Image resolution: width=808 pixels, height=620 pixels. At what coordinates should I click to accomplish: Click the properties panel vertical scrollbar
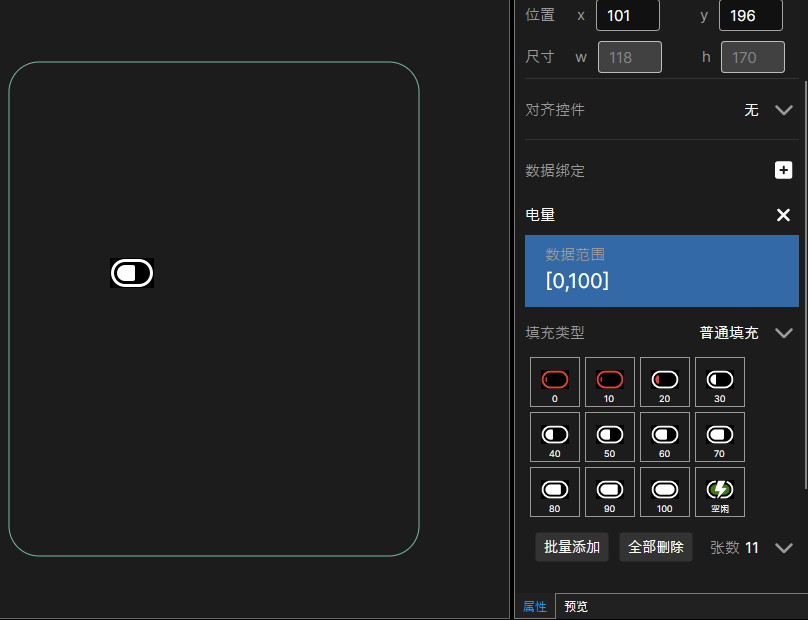tap(805, 283)
